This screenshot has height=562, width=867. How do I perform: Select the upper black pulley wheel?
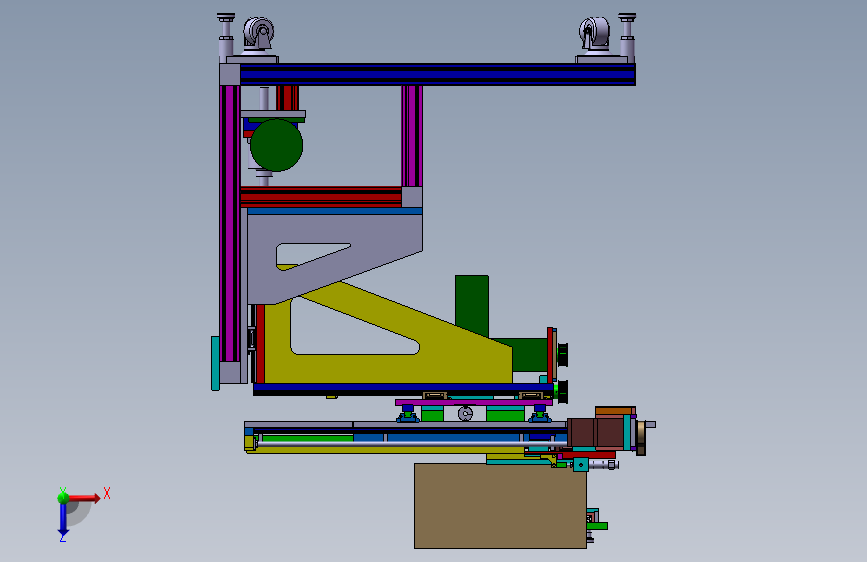562,355
